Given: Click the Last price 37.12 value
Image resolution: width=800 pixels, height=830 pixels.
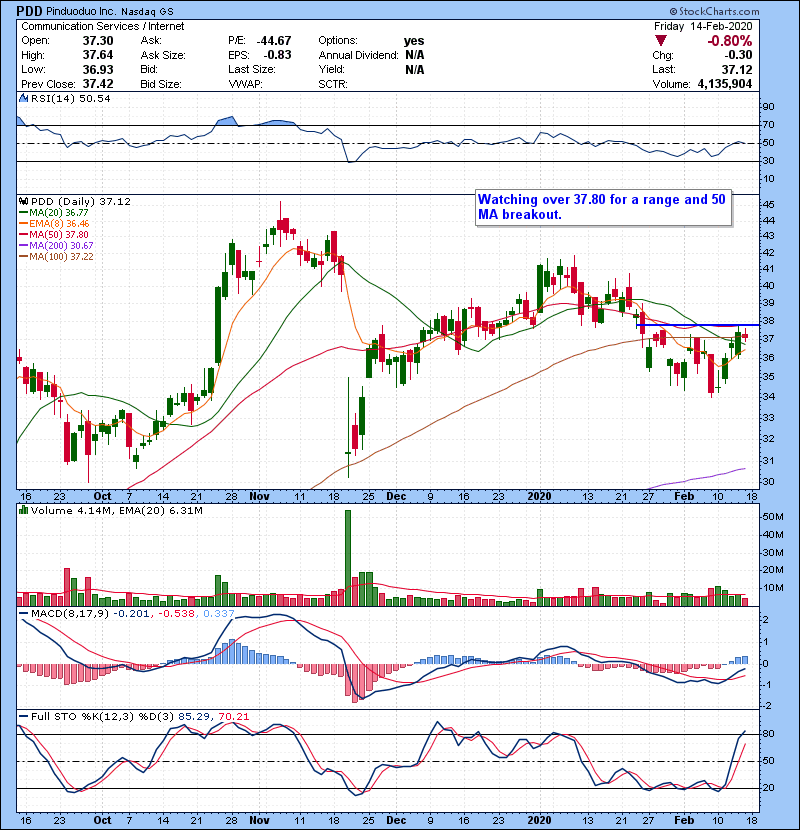Looking at the screenshot, I should pyautogui.click(x=736, y=69).
